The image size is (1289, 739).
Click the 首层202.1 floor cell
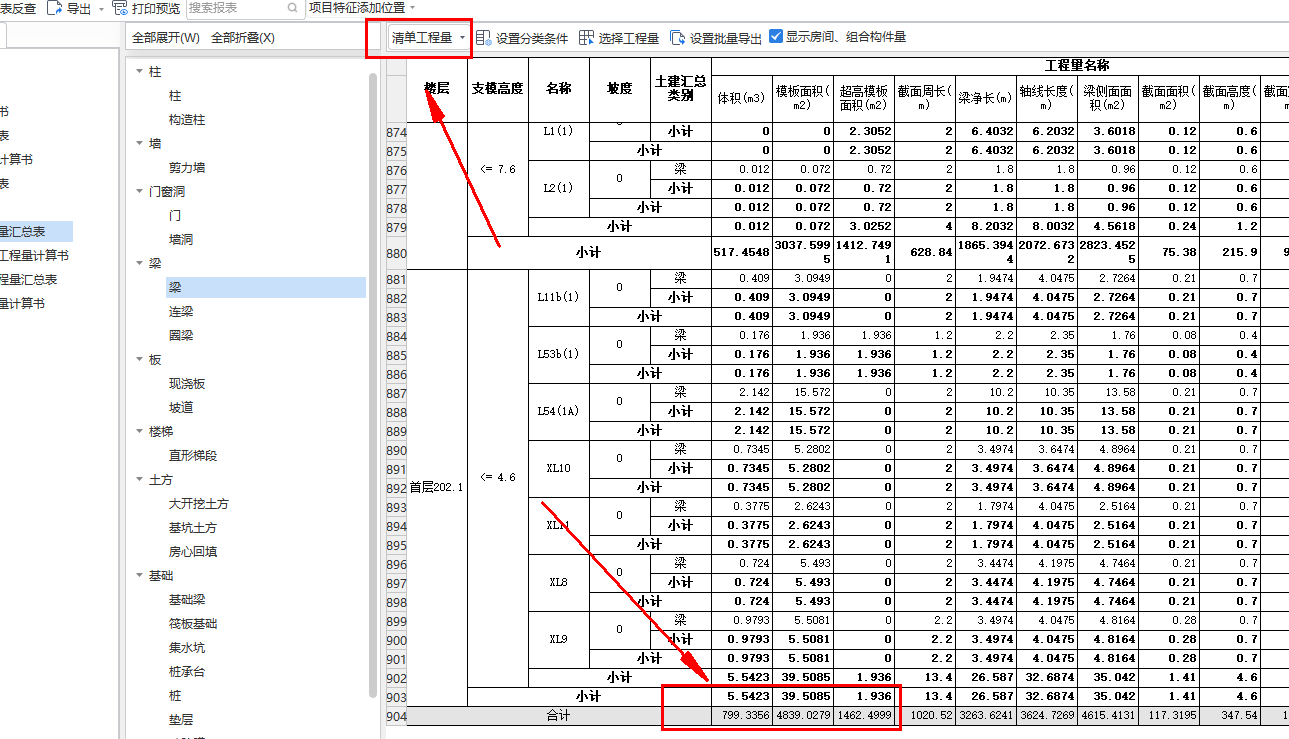pos(437,487)
